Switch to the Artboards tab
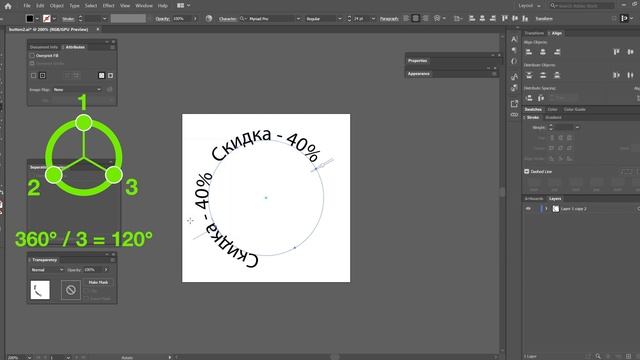 (534, 199)
